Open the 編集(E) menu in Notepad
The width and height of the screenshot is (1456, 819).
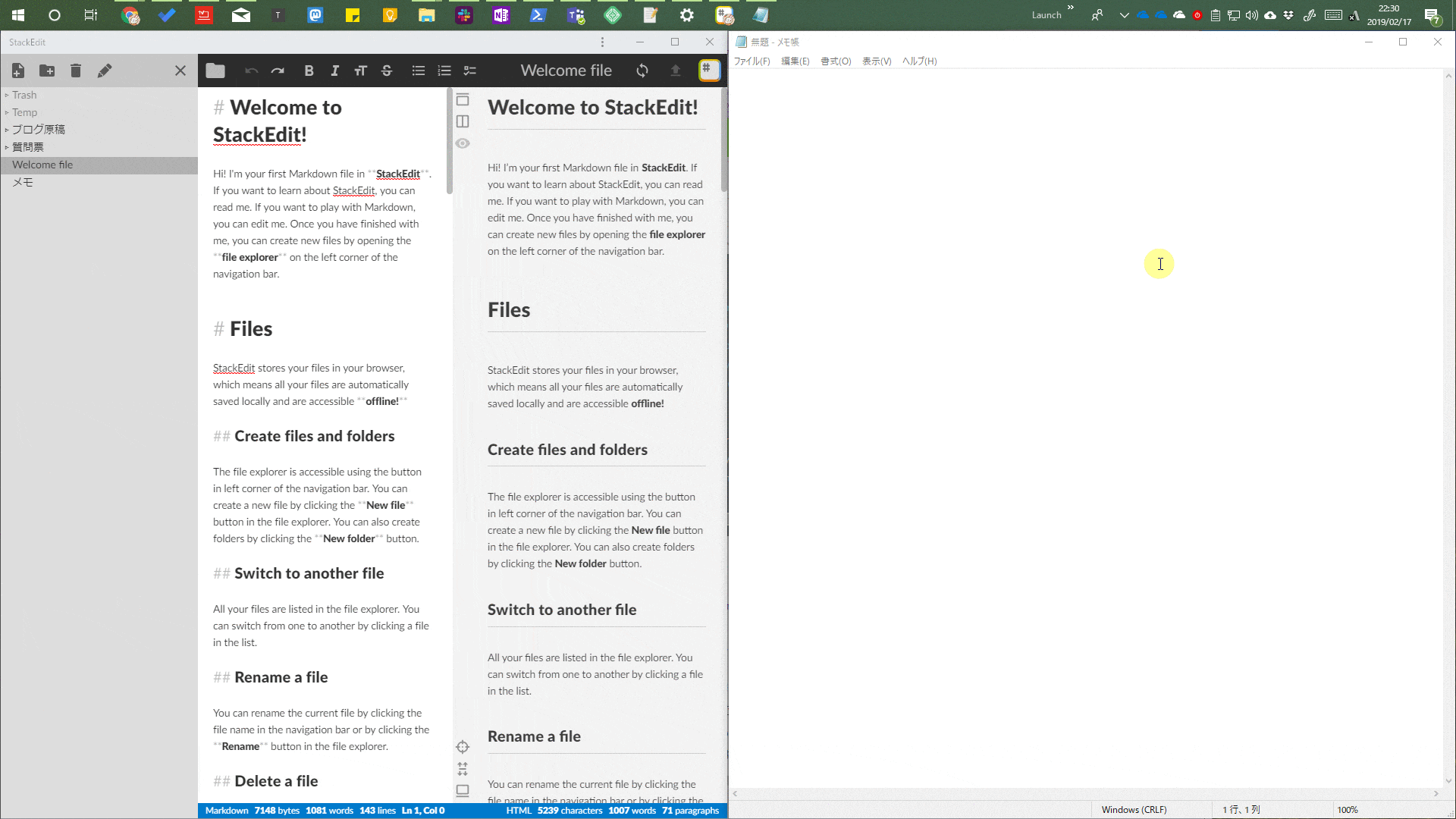[795, 61]
